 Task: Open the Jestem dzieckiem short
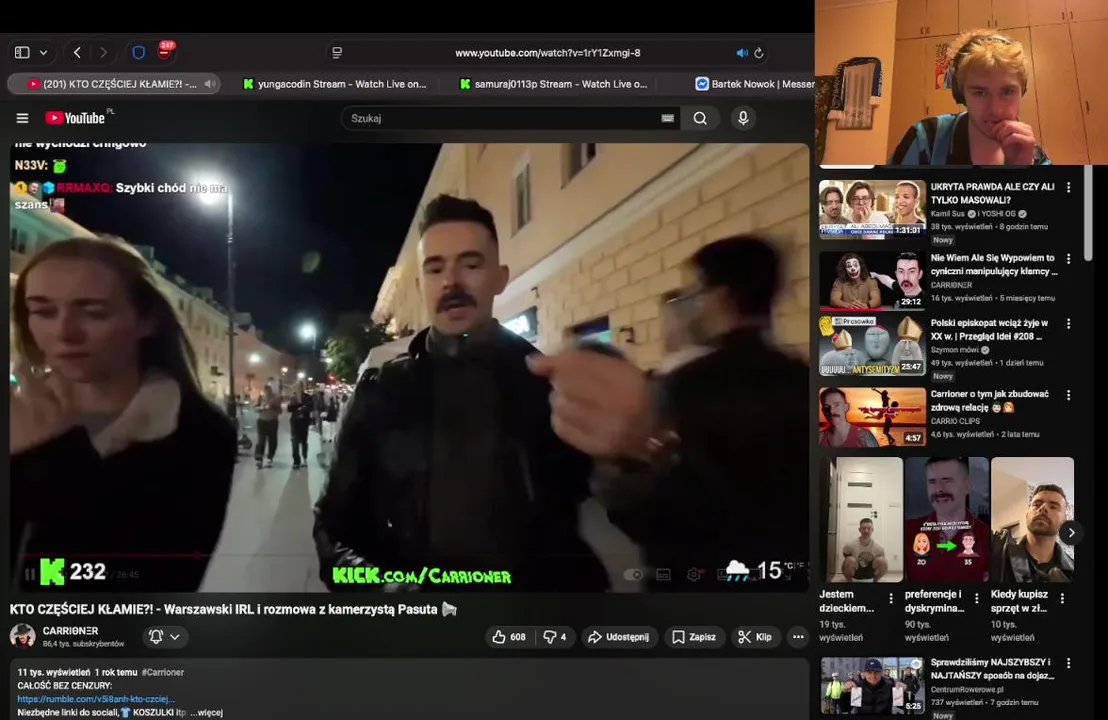coord(861,519)
